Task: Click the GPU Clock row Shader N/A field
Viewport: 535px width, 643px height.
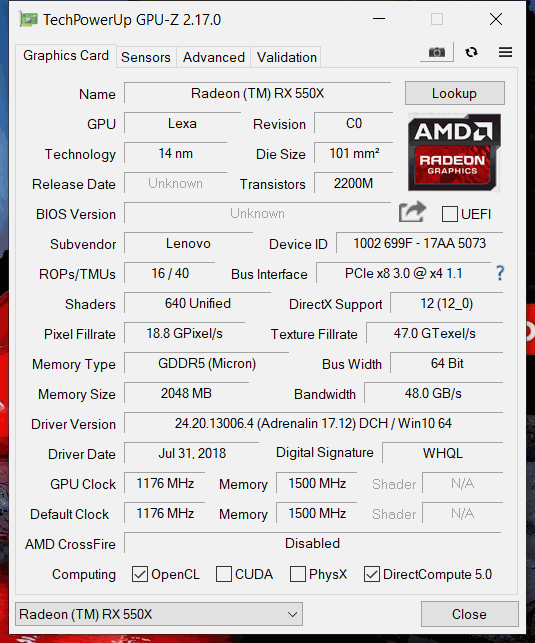Action: point(463,483)
